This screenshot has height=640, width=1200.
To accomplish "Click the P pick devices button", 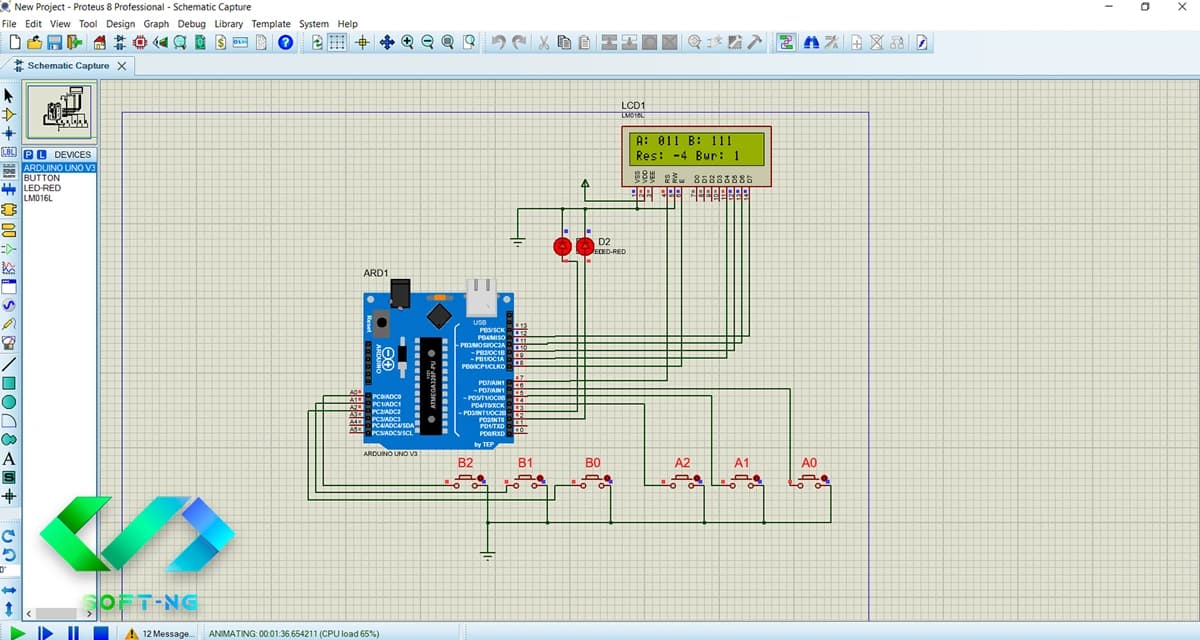I will 27,154.
